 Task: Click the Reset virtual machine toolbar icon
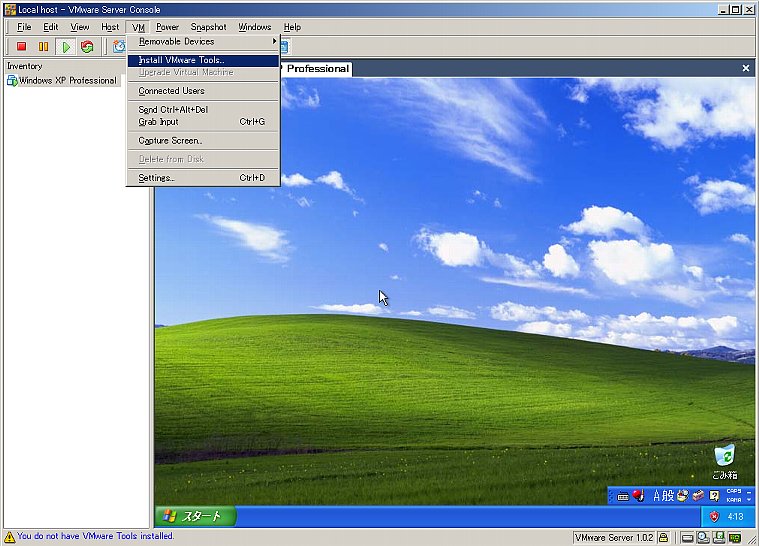tap(87, 46)
